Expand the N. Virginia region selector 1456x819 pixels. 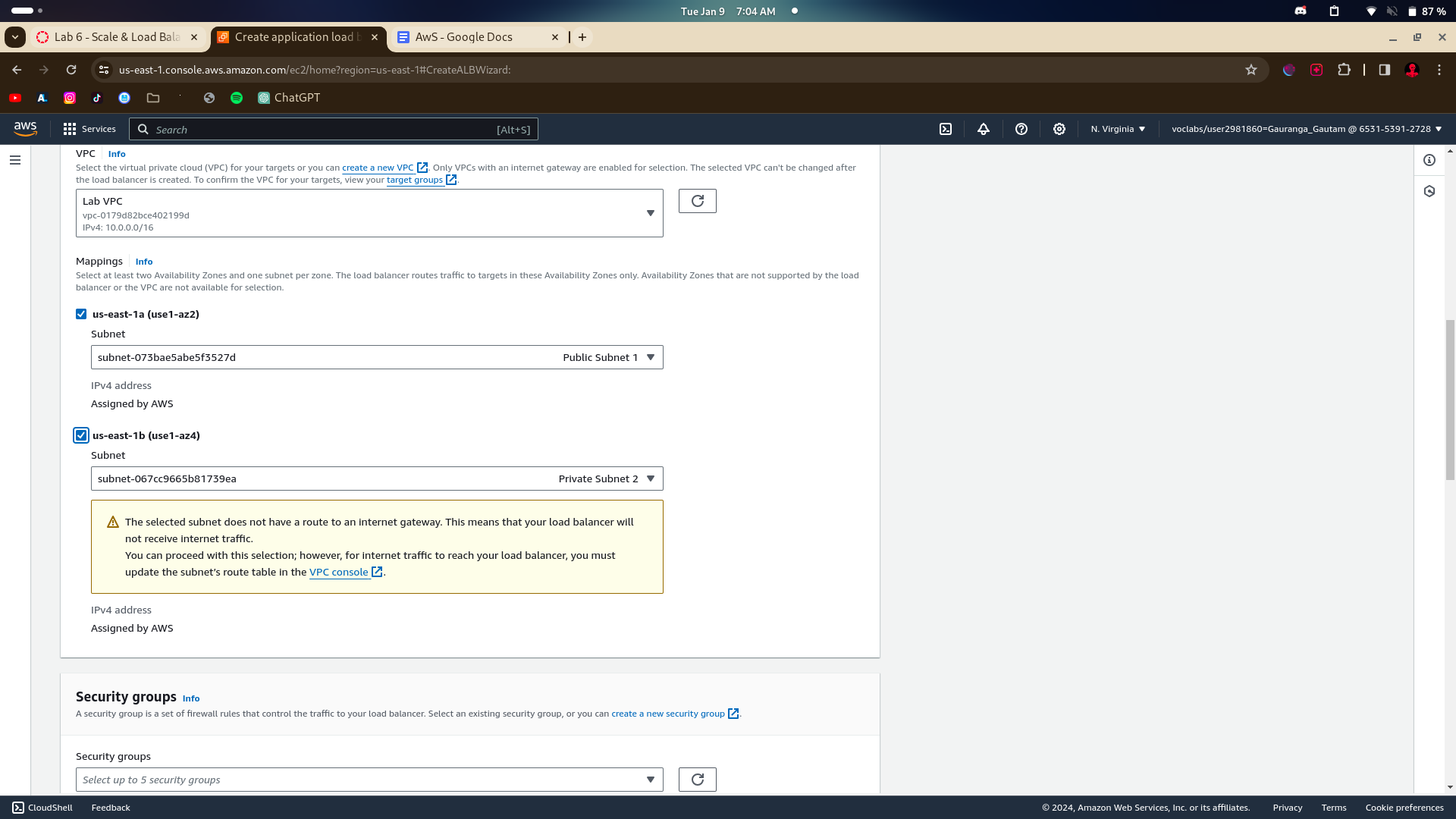(1118, 129)
